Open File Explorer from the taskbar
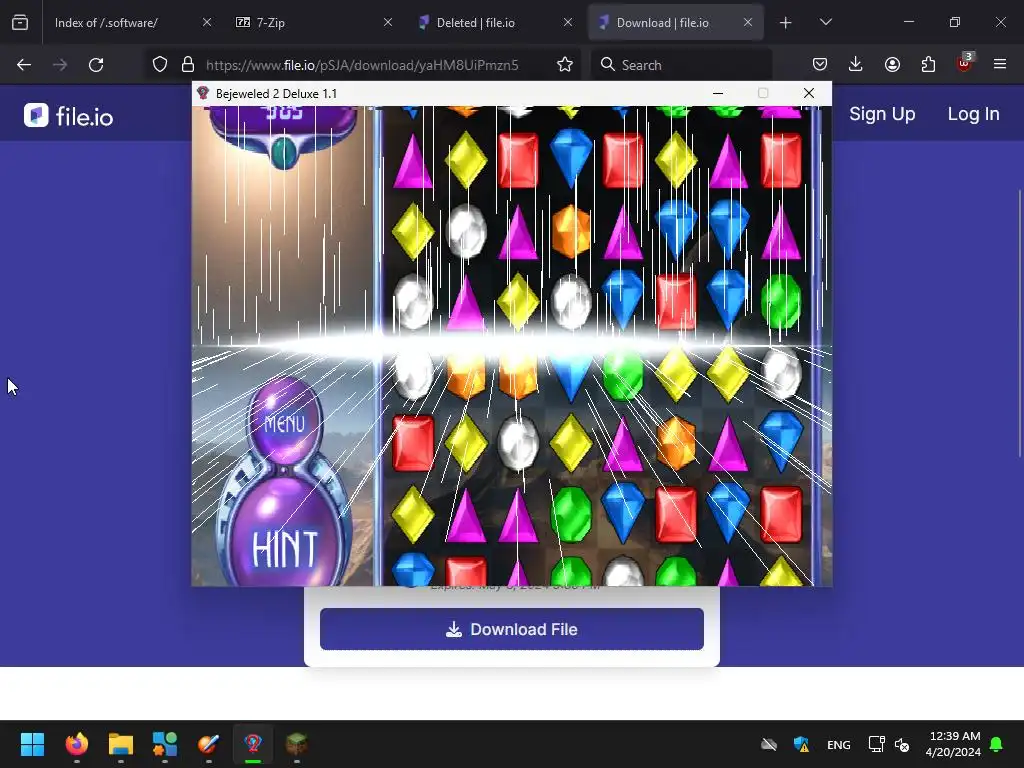 click(x=121, y=744)
